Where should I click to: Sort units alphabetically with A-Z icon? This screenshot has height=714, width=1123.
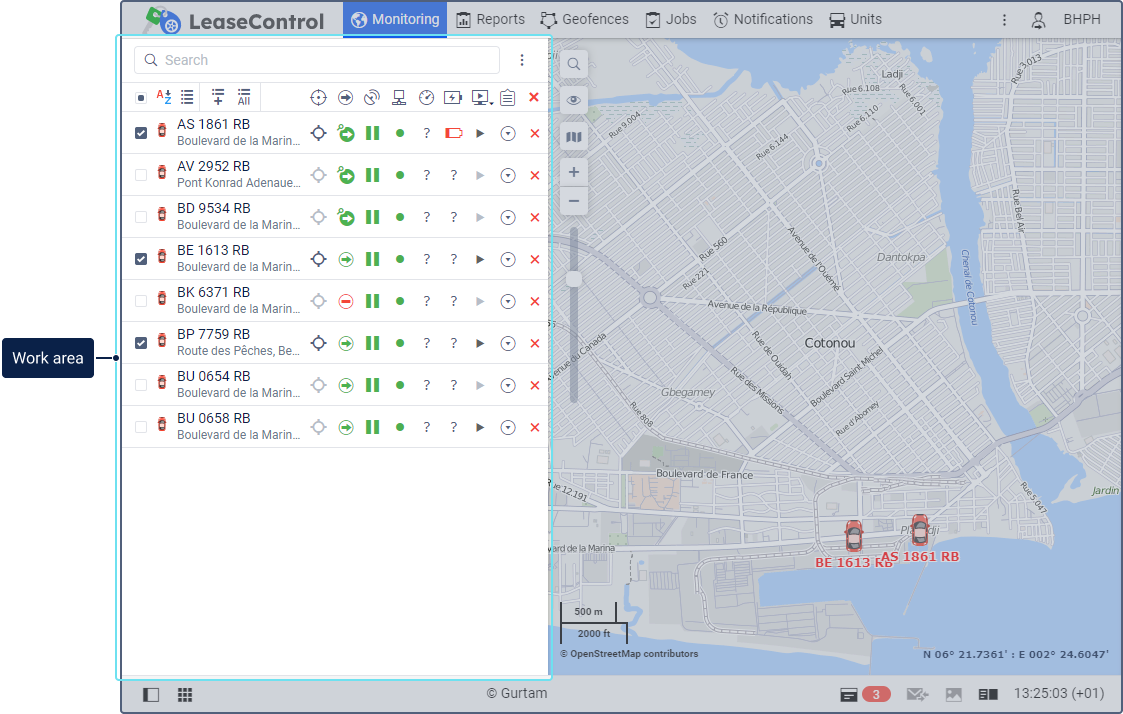tap(164, 97)
